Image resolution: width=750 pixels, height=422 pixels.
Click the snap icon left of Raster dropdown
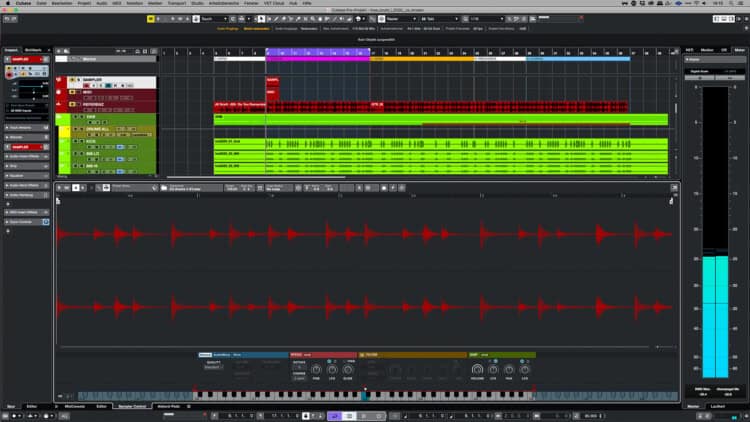381,19
